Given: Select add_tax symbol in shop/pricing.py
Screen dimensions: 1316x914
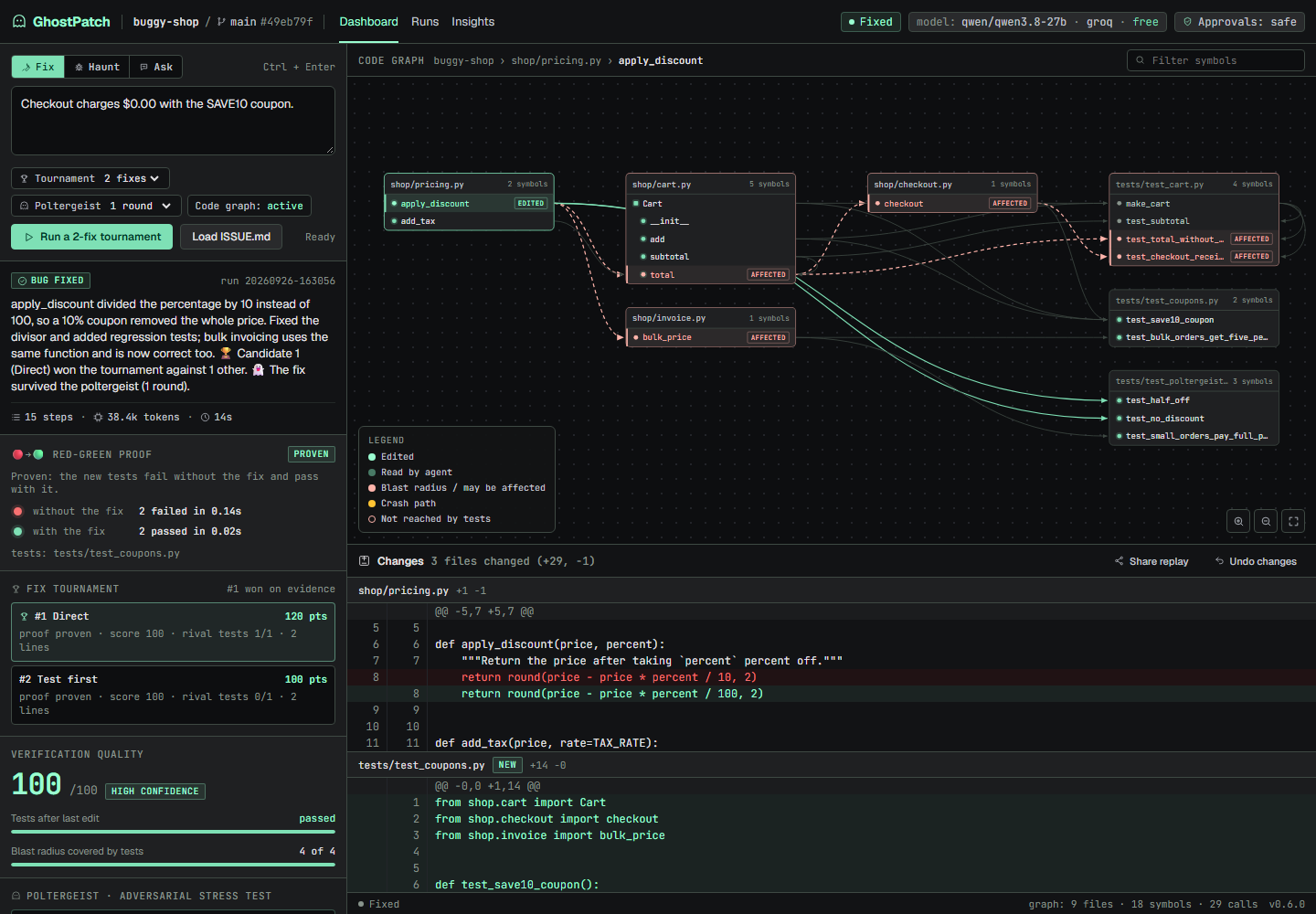Looking at the screenshot, I should (469, 221).
